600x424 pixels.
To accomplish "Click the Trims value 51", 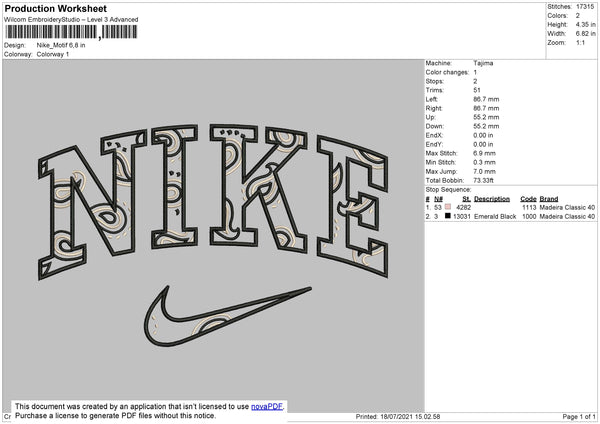I will [477, 90].
